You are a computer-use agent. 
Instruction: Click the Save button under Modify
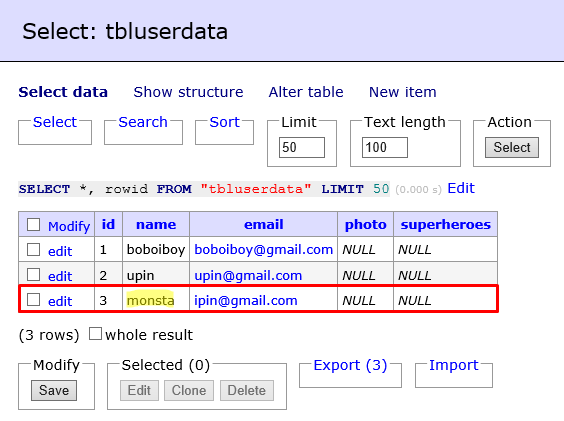[x=54, y=390]
